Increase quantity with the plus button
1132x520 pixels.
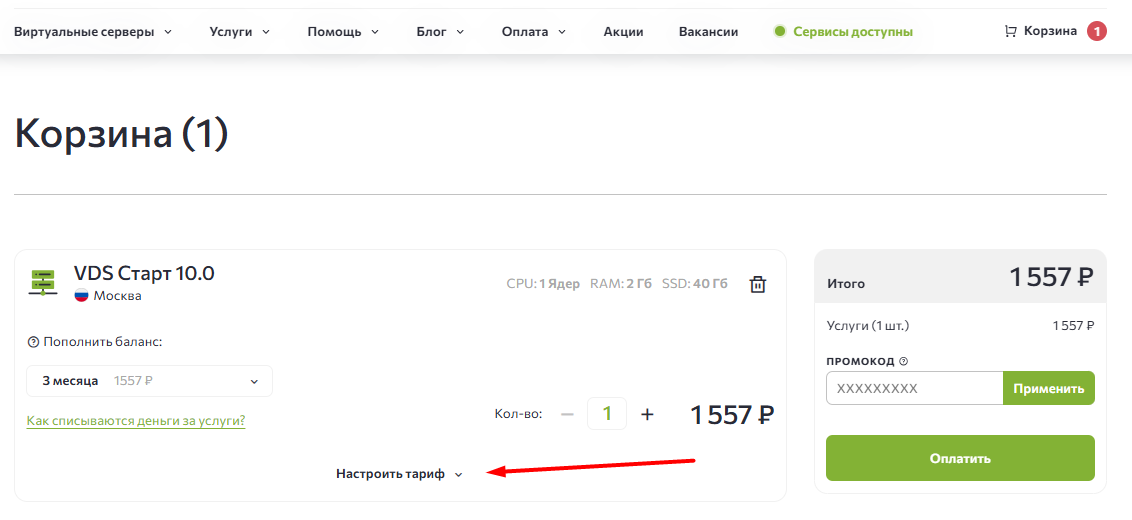(x=647, y=414)
